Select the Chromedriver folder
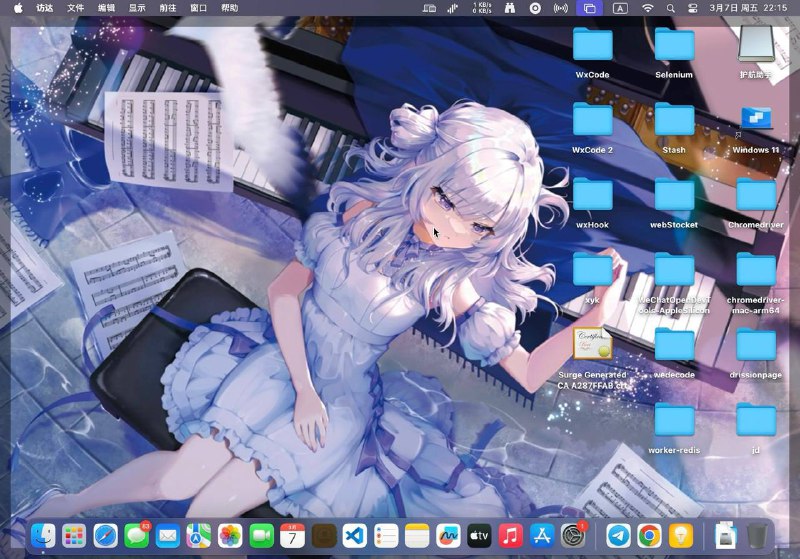Screen dimensions: 800x559 756,194
